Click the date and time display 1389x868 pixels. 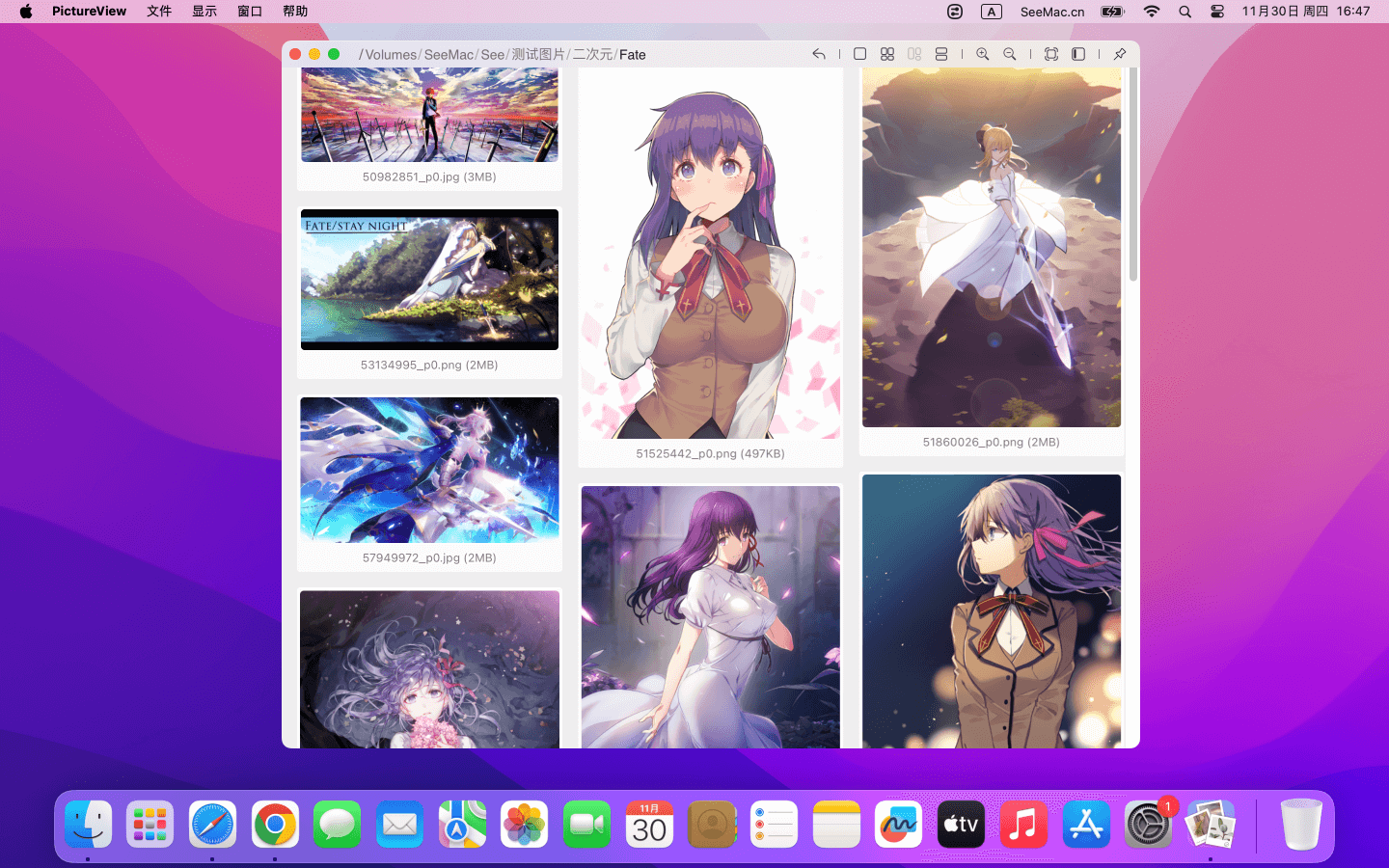point(1306,12)
